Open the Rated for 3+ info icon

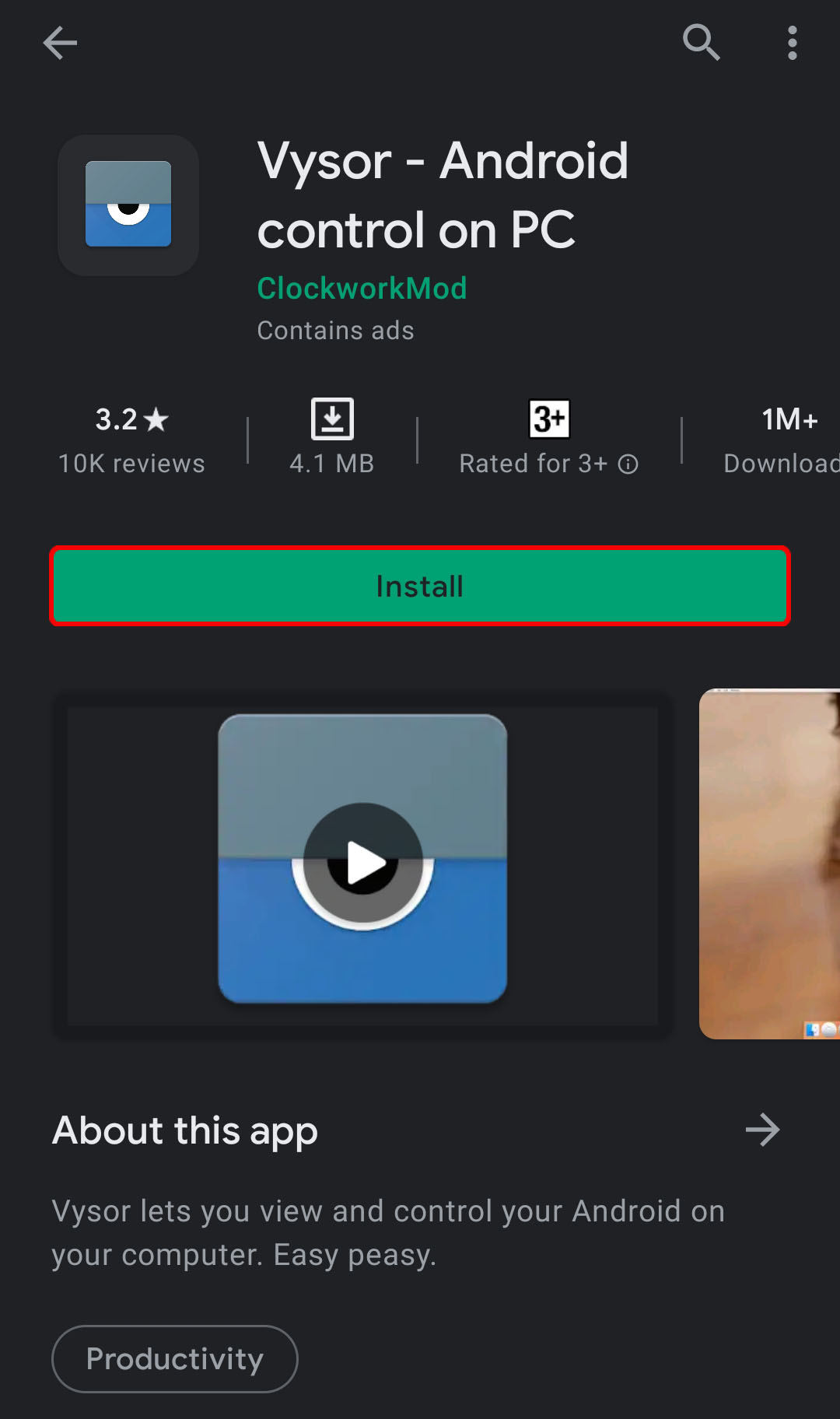628,464
